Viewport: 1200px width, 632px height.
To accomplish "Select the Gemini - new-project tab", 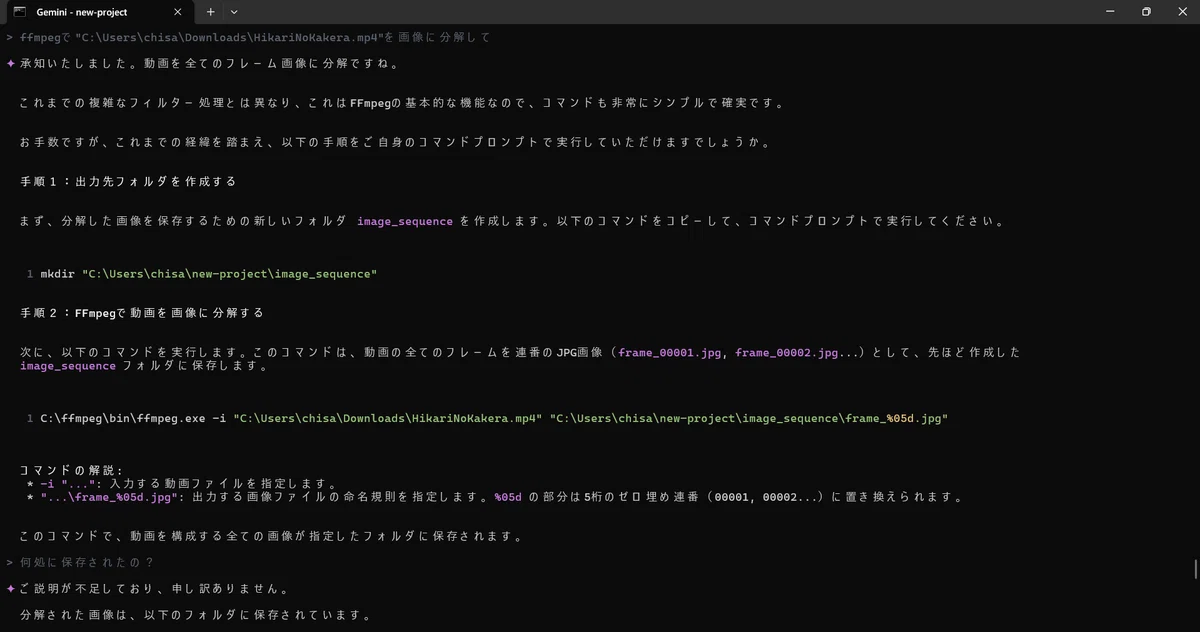I will pyautogui.click(x=98, y=12).
